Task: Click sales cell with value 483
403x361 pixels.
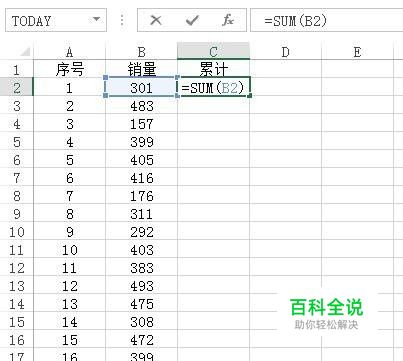Action: click(141, 106)
